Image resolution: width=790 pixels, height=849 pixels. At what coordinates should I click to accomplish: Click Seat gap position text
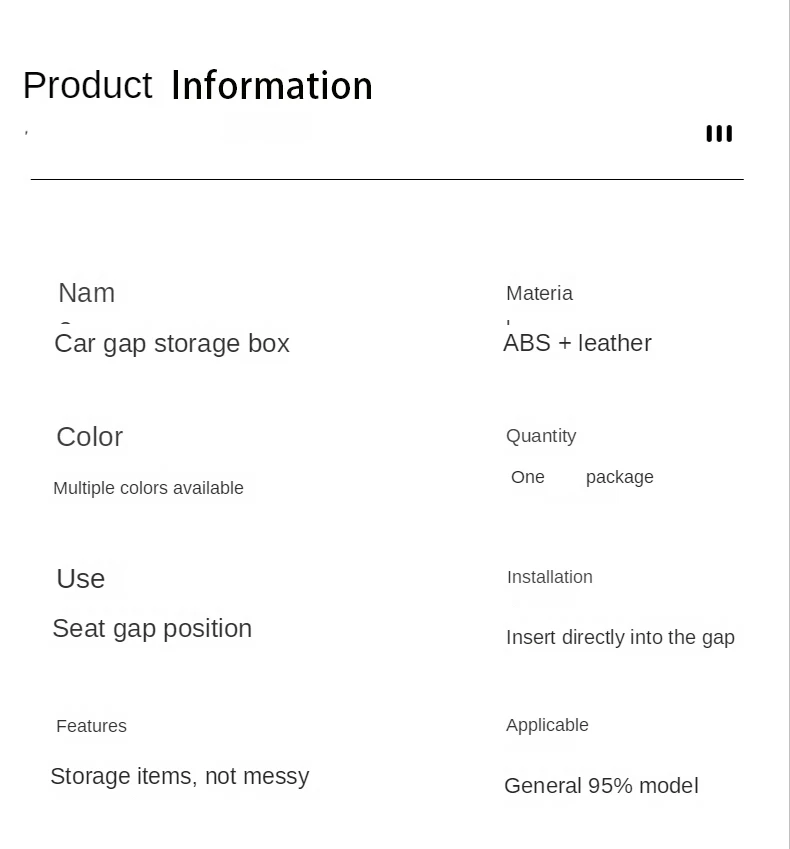pos(152,629)
